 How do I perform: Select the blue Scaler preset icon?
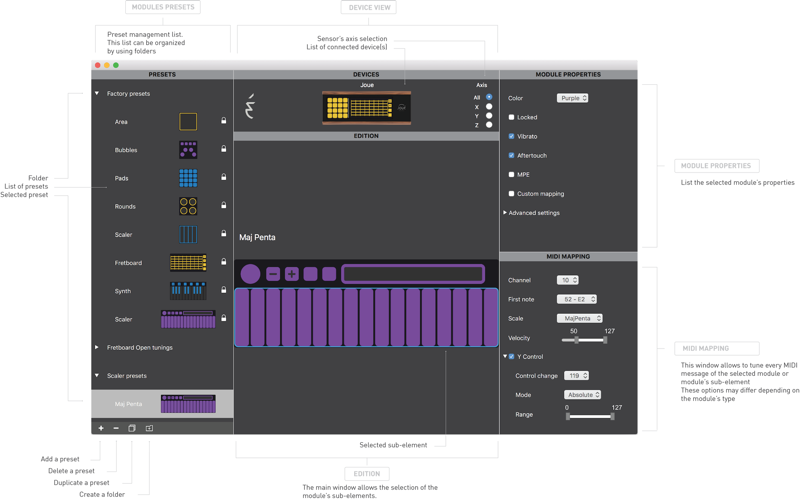pyautogui.click(x=188, y=234)
